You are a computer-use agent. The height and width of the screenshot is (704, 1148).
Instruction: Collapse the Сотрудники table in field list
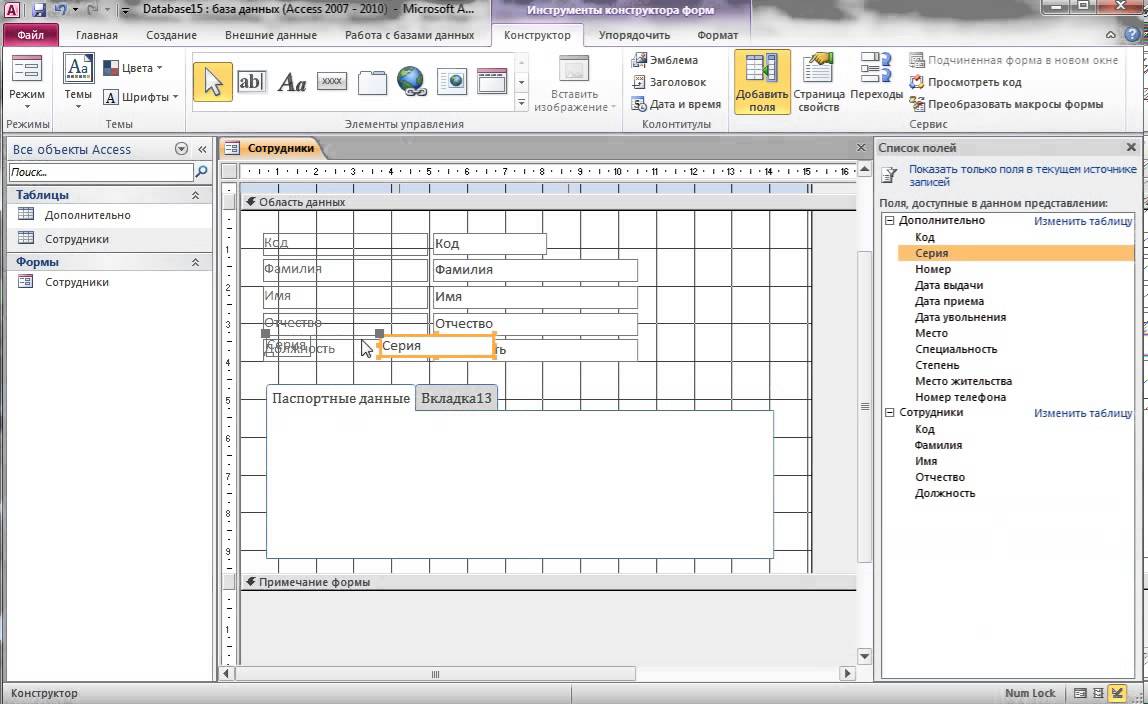click(x=890, y=413)
